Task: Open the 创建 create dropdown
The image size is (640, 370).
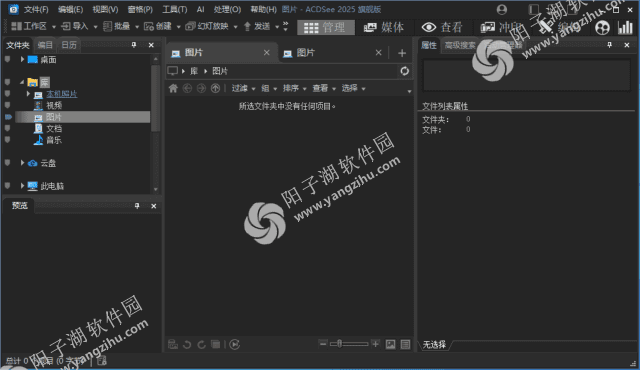Action: coord(178,27)
